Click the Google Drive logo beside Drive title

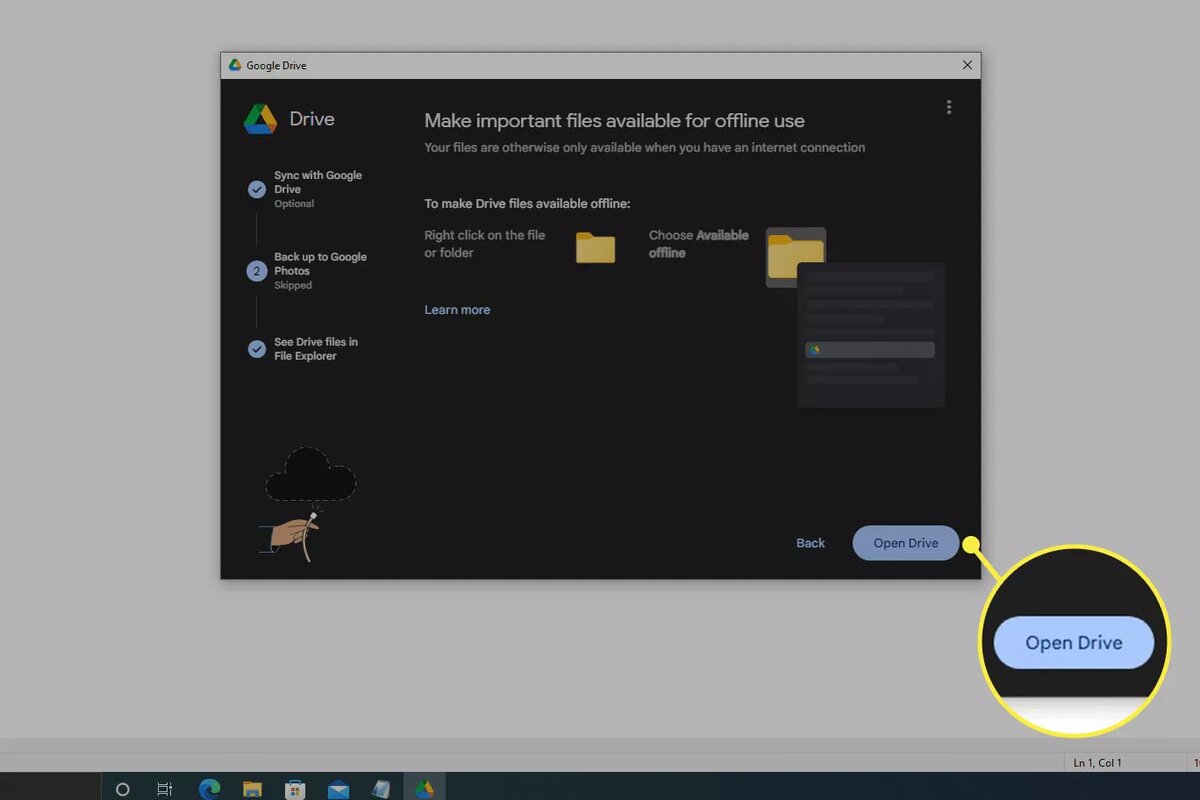coord(260,119)
